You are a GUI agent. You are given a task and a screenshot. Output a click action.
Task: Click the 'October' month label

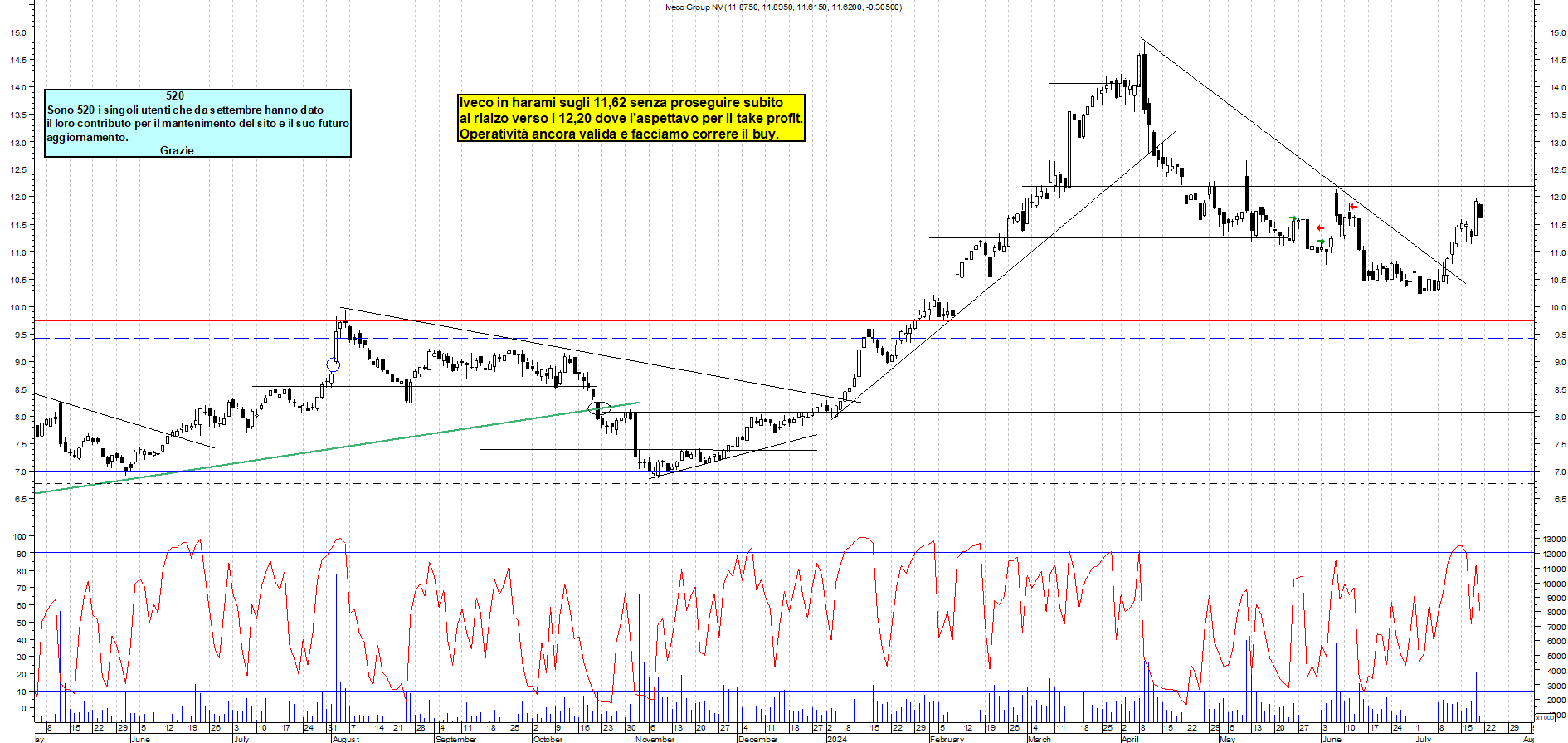tap(548, 739)
